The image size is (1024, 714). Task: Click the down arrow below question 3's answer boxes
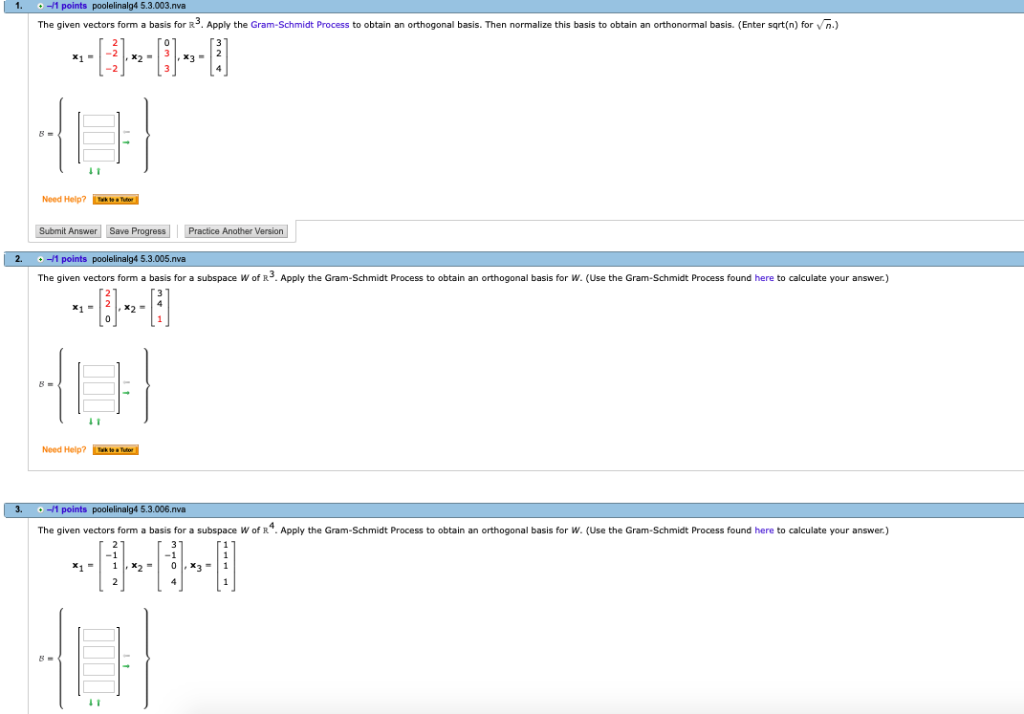91,703
